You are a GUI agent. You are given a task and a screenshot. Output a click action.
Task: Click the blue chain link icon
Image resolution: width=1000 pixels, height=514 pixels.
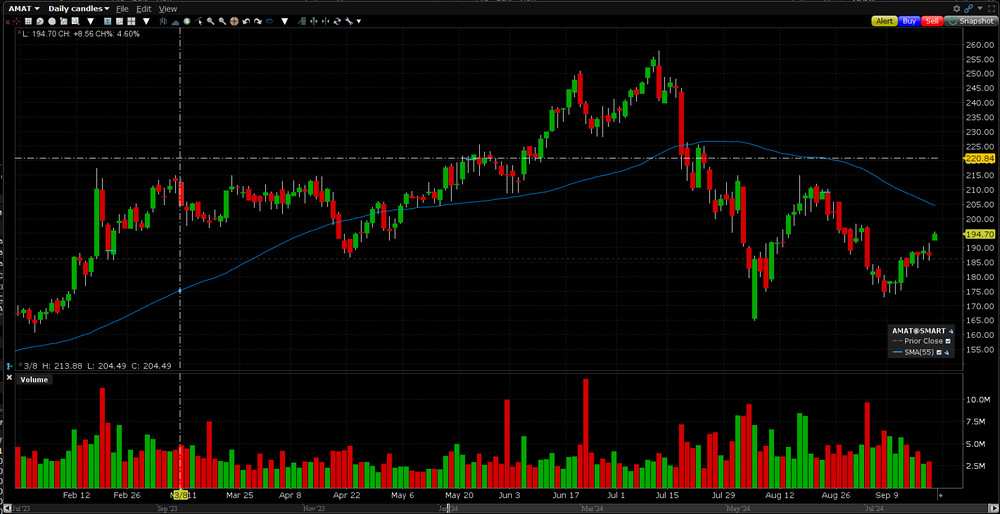pos(968,8)
